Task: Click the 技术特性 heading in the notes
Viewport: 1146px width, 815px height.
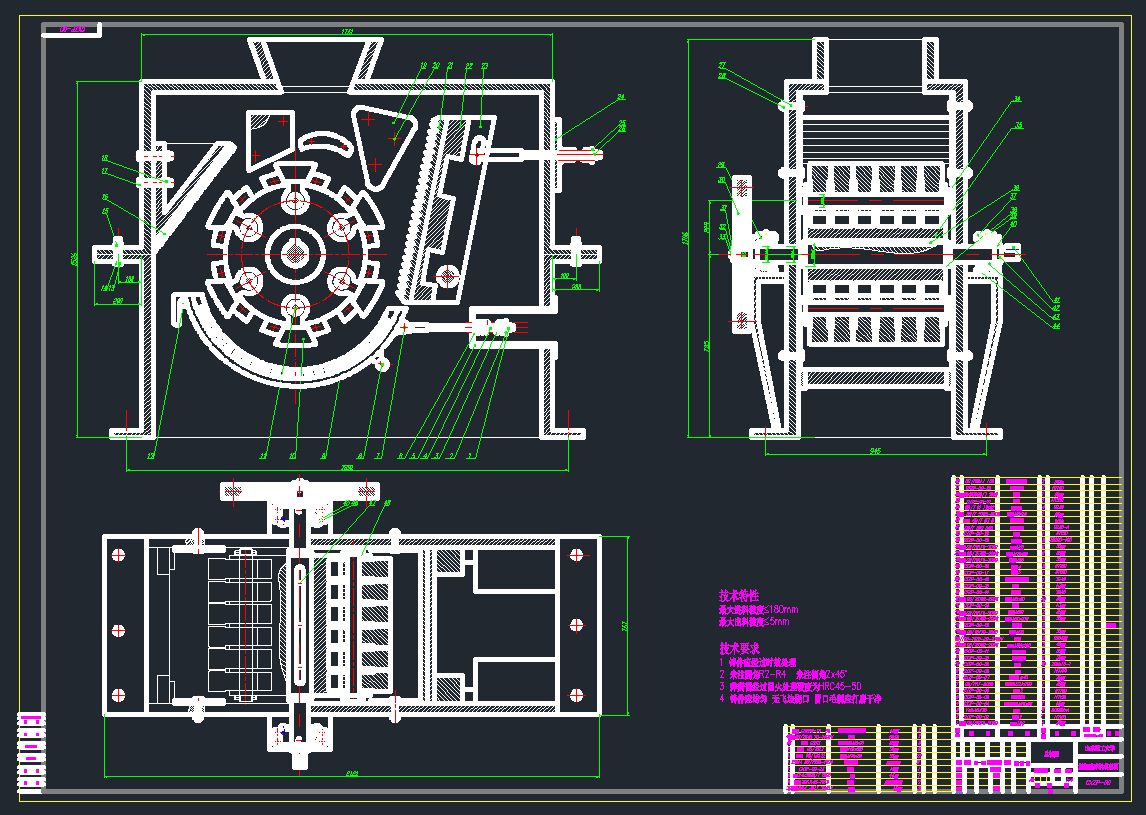Action: point(738,596)
